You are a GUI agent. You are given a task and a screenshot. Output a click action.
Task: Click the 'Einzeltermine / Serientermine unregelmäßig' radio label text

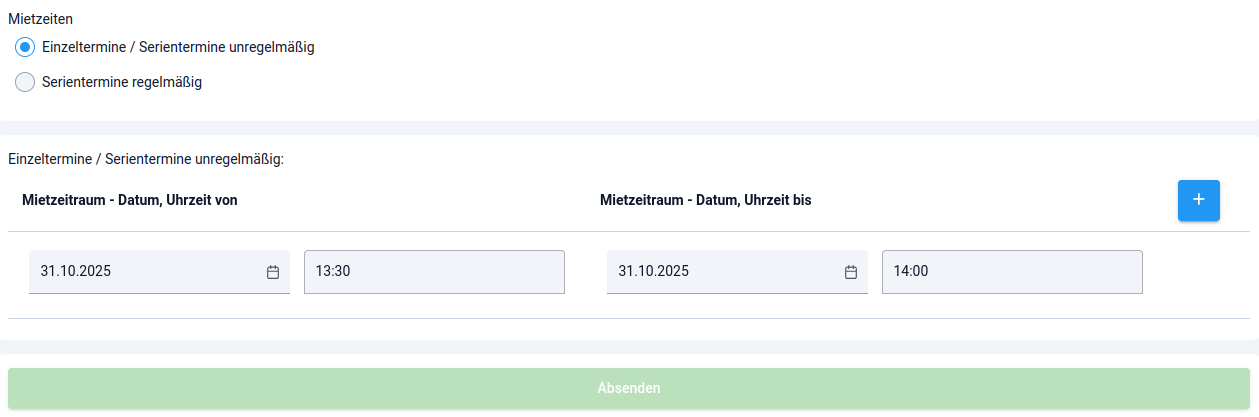178,47
